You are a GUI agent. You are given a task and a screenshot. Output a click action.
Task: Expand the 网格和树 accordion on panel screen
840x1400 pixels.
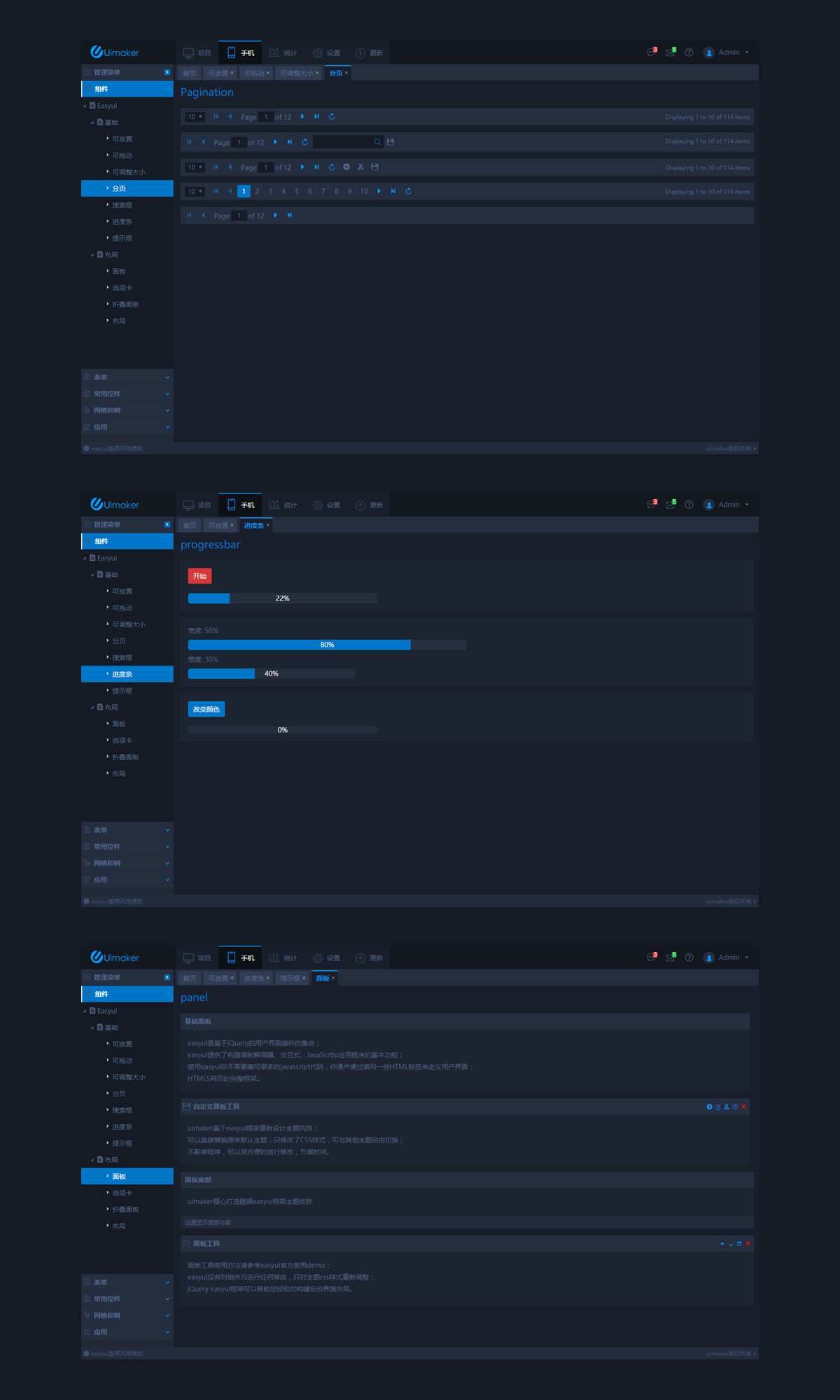coord(127,1315)
